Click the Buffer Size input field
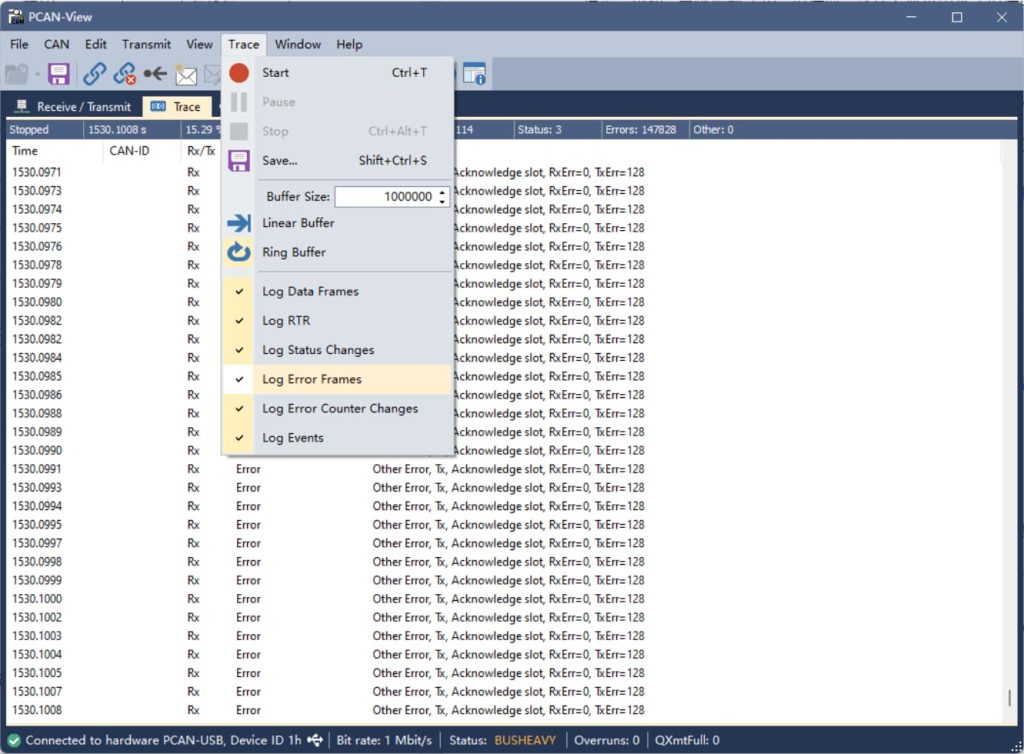 pyautogui.click(x=386, y=196)
